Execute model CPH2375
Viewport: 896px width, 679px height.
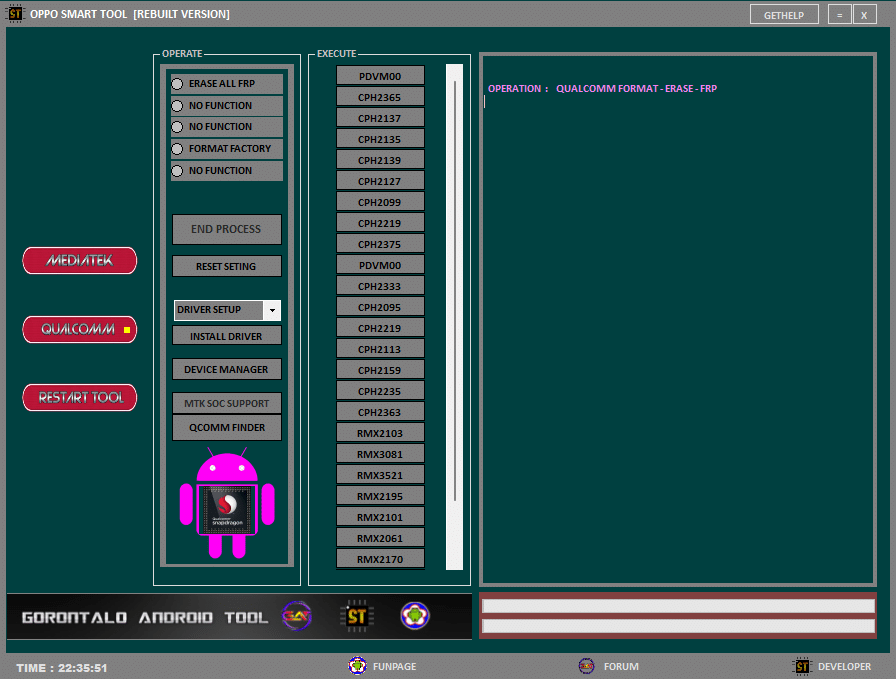[380, 244]
